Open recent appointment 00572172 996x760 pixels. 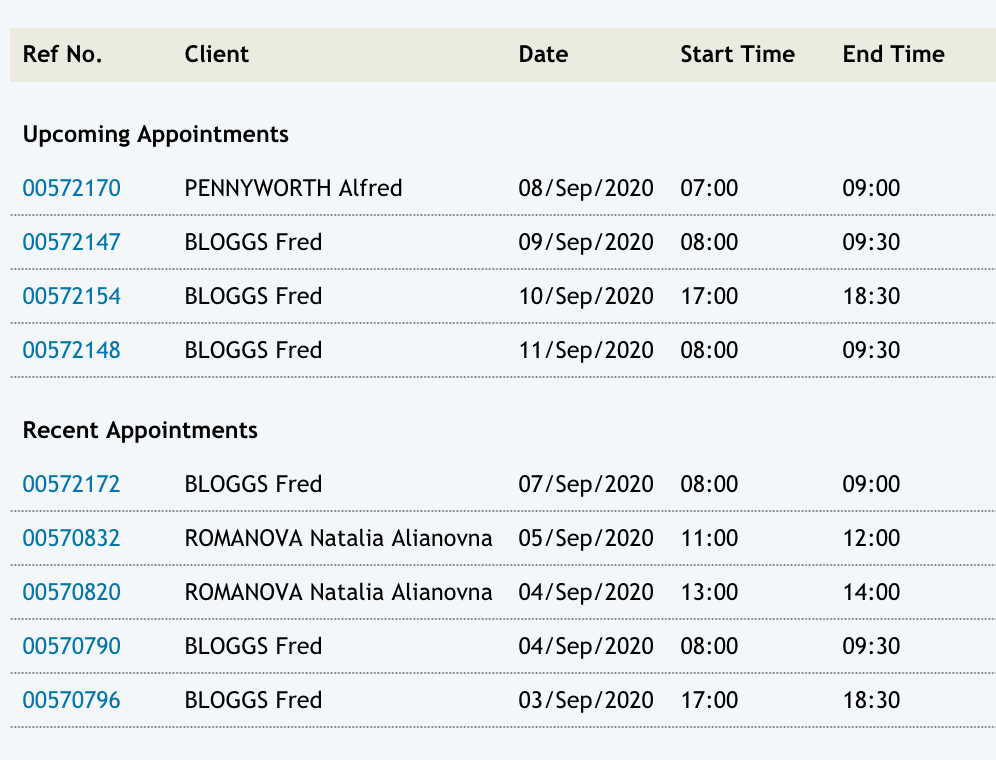click(x=71, y=484)
